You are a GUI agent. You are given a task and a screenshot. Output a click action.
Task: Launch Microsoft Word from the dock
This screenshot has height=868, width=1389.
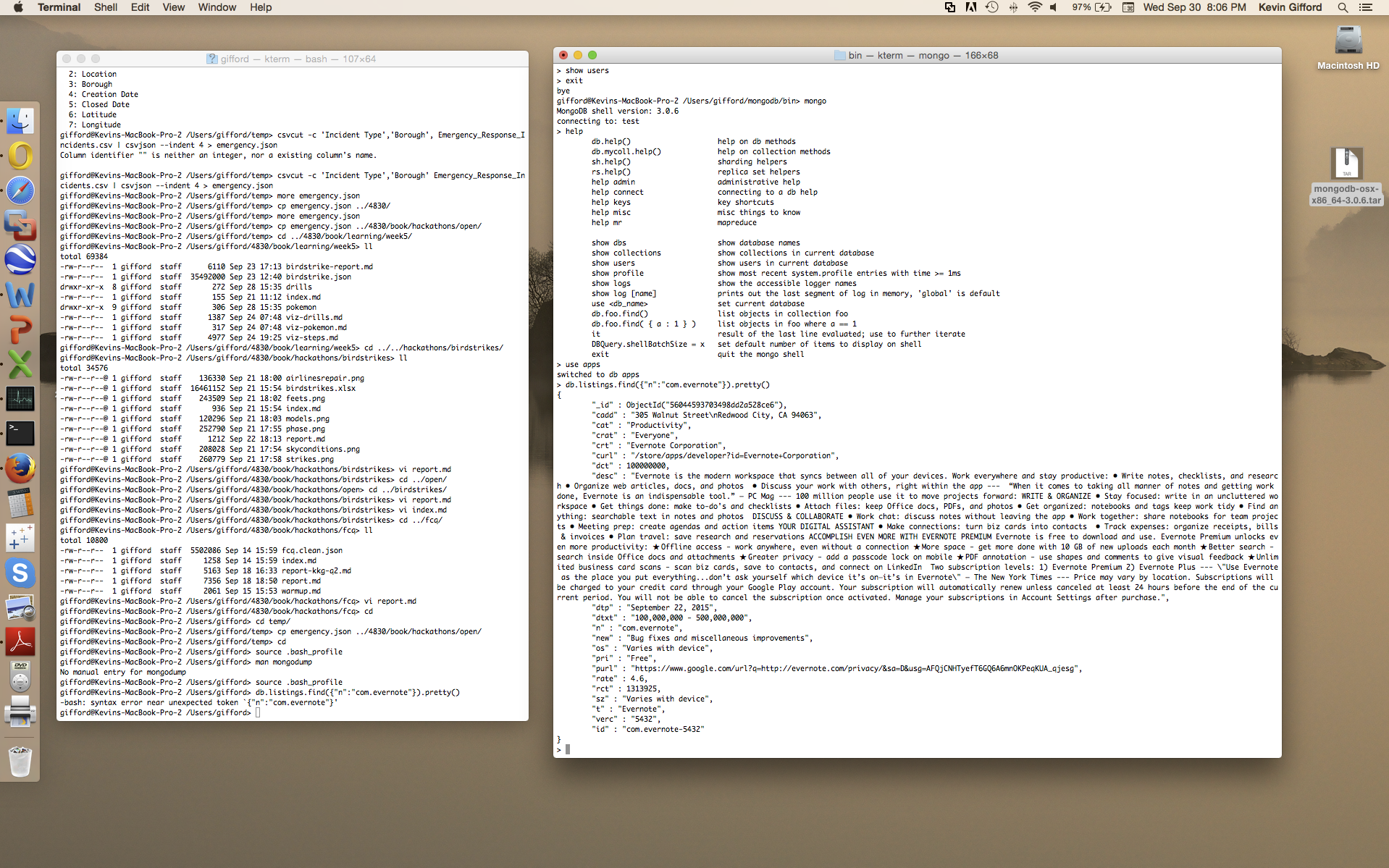(20, 295)
